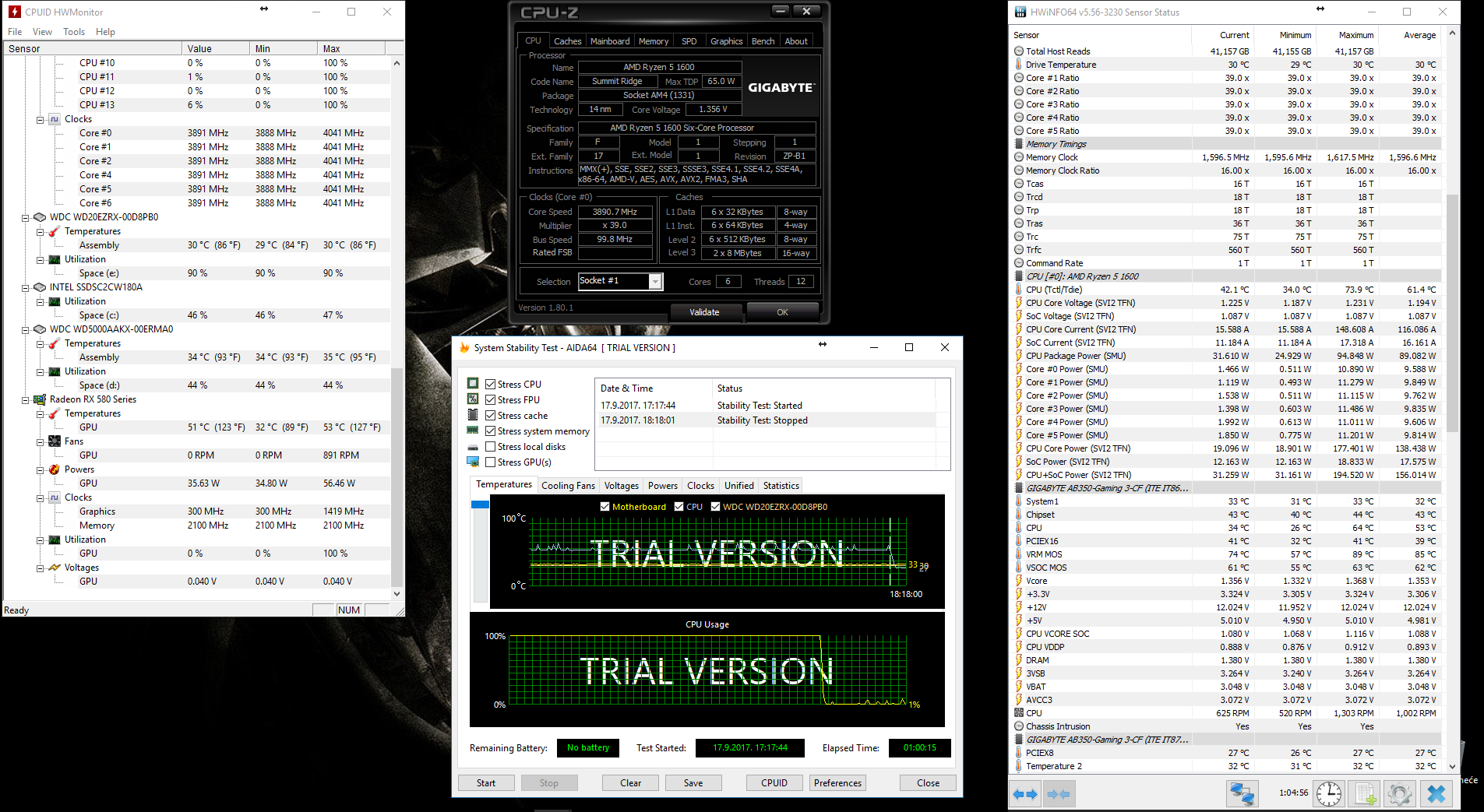Click HWiNFO blue X close sensors icon
1484x812 pixels.
[x=1436, y=794]
